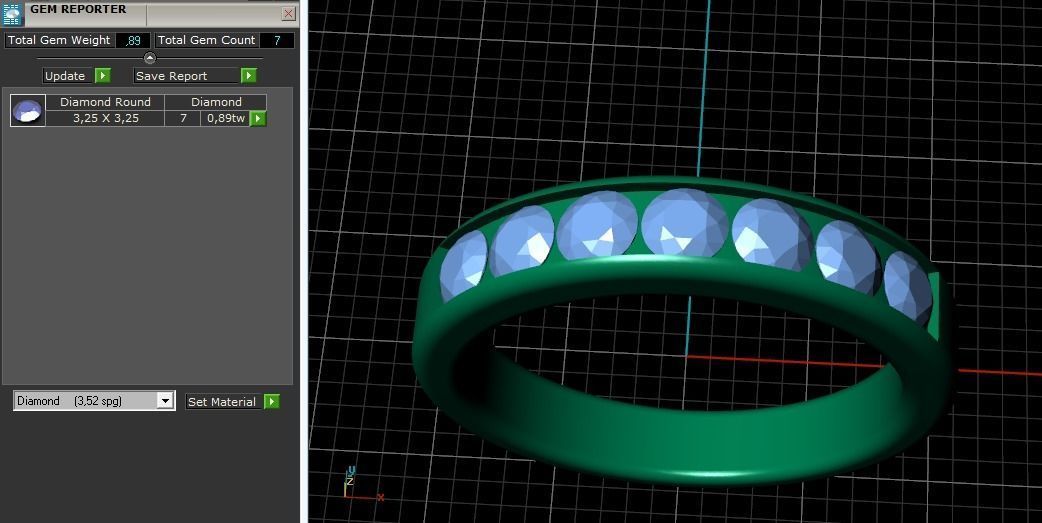Click the 'Total Gem Count' label

(207, 41)
